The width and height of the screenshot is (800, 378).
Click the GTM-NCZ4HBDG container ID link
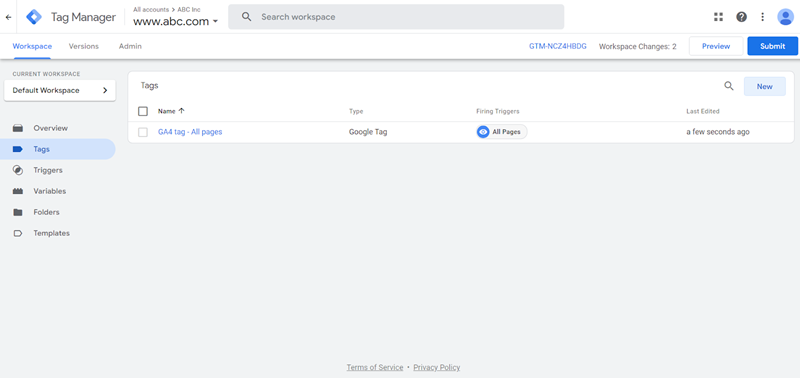558,46
